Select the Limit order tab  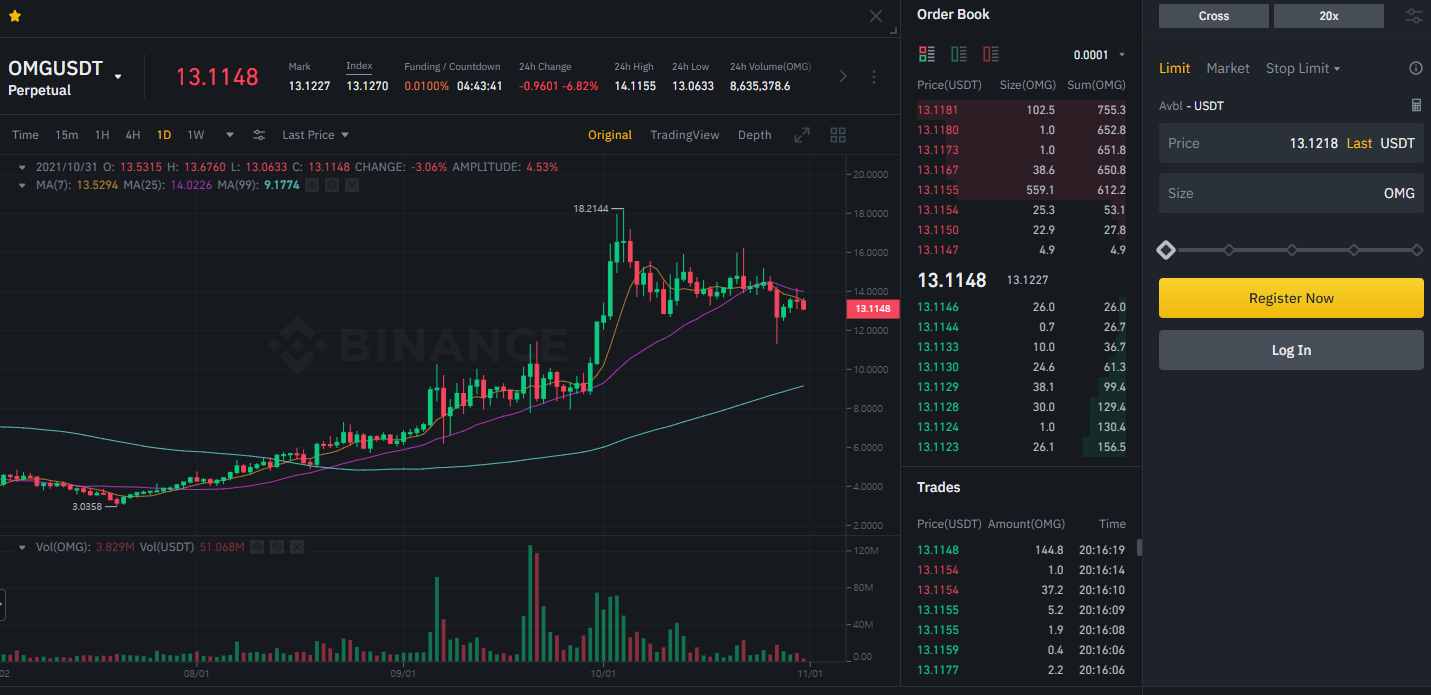tap(1175, 68)
